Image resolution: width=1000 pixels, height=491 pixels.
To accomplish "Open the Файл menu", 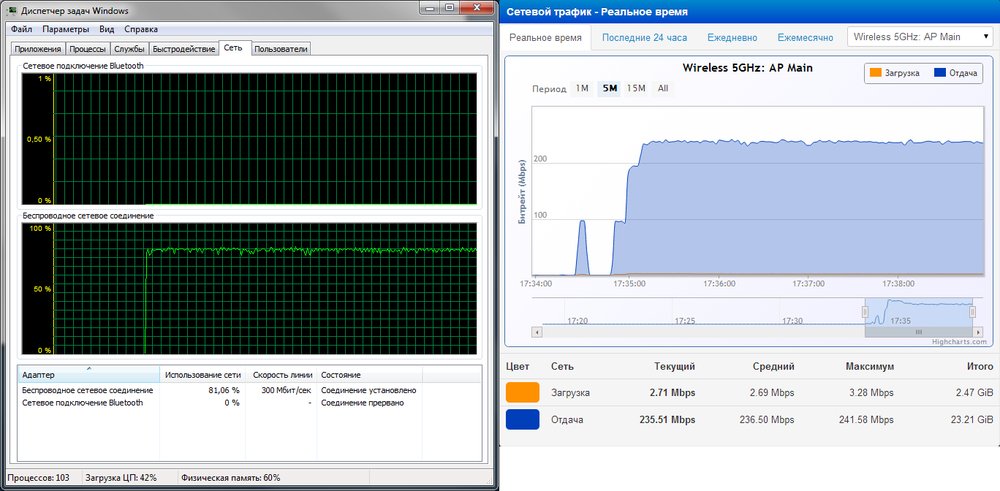I will [21, 29].
